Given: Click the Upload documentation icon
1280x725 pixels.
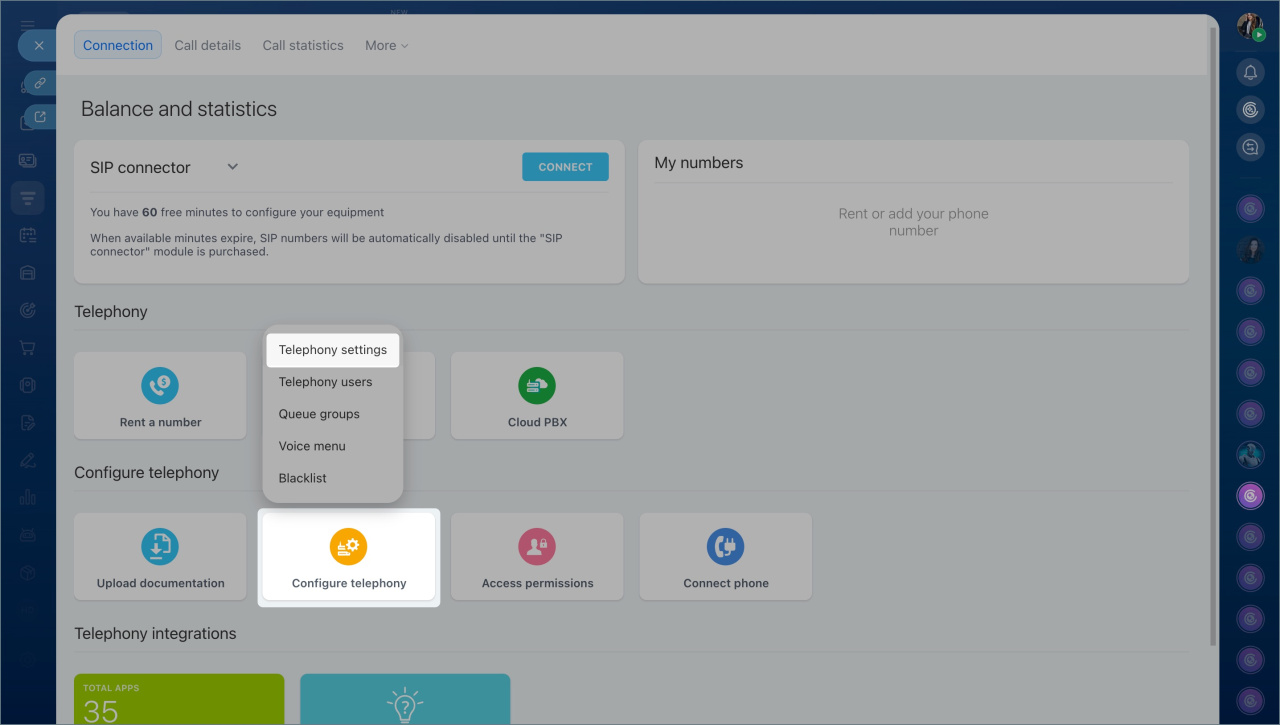Looking at the screenshot, I should (x=160, y=547).
